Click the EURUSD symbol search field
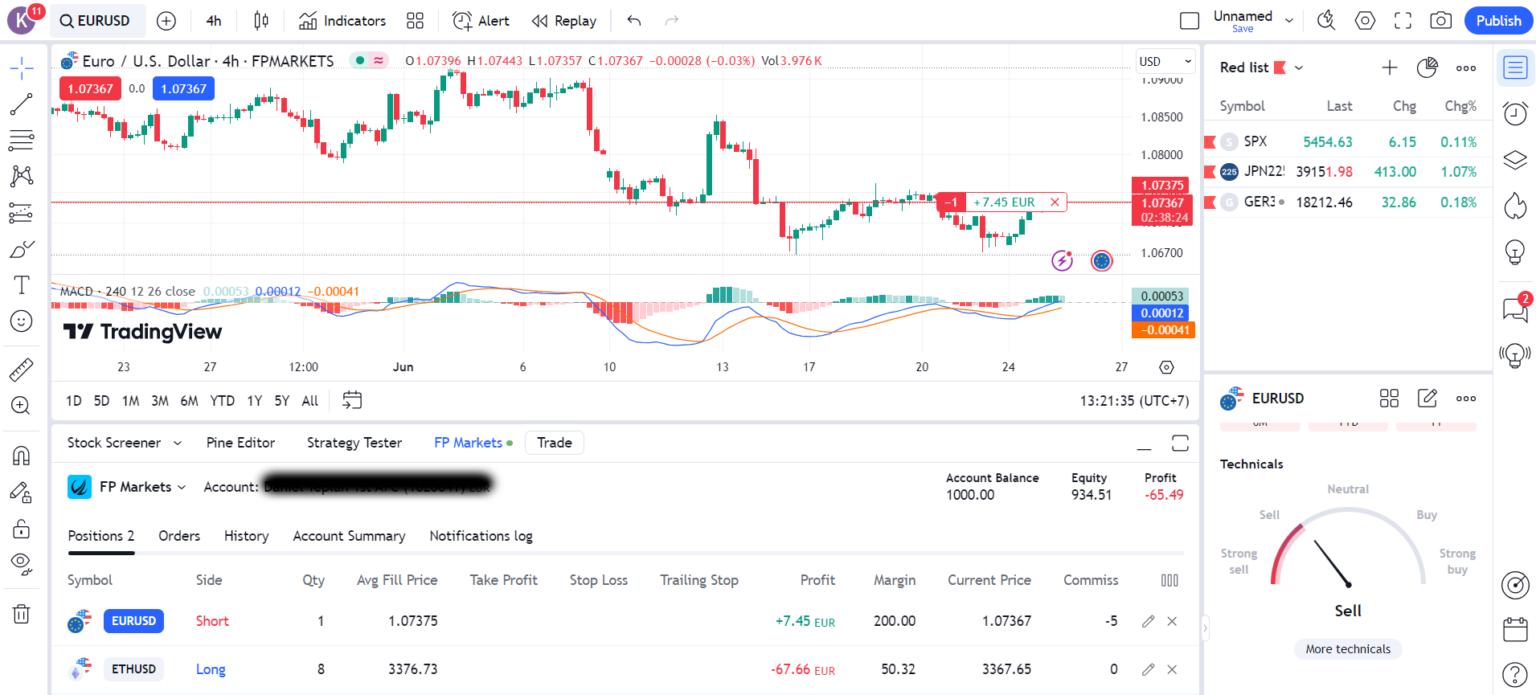The width and height of the screenshot is (1536, 695). [98, 21]
